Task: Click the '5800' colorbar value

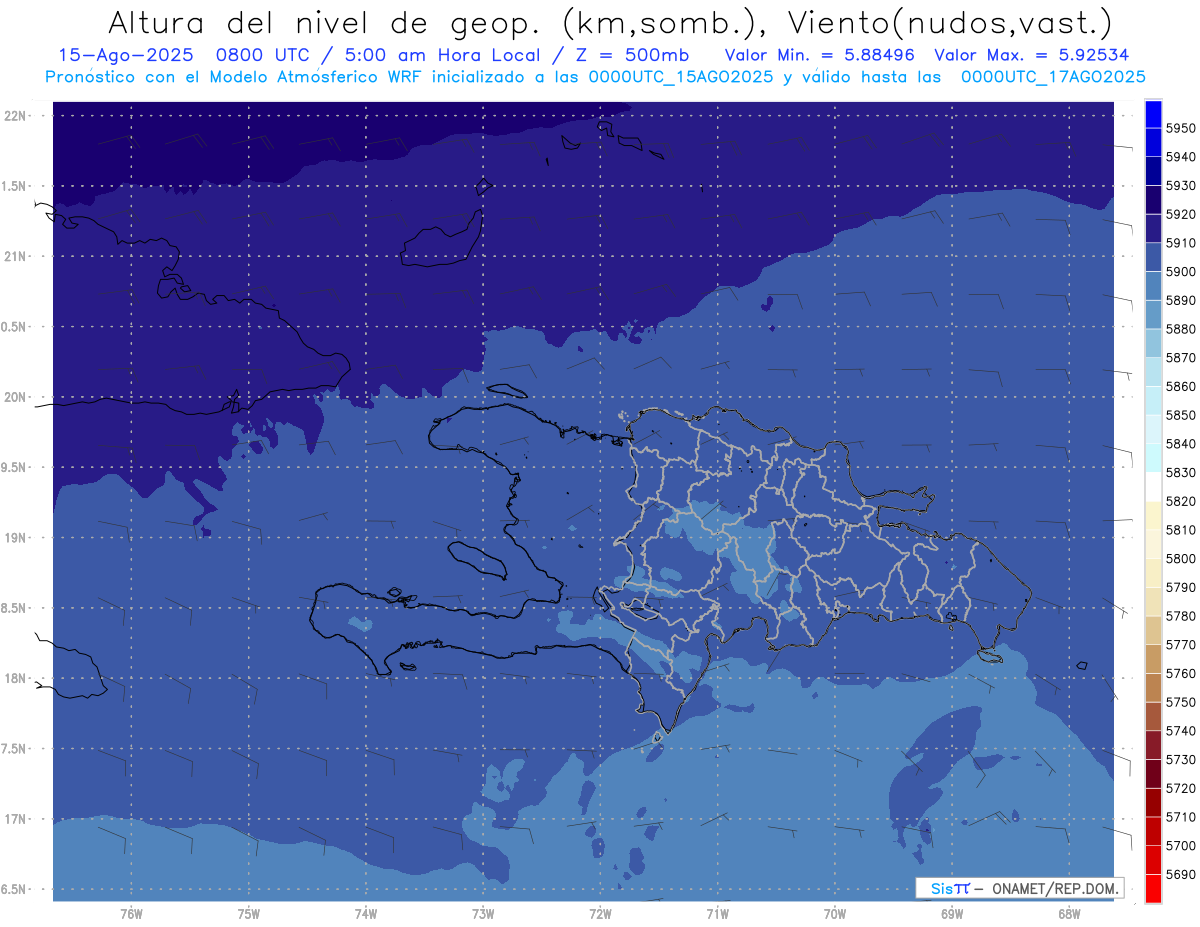Action: [1180, 558]
